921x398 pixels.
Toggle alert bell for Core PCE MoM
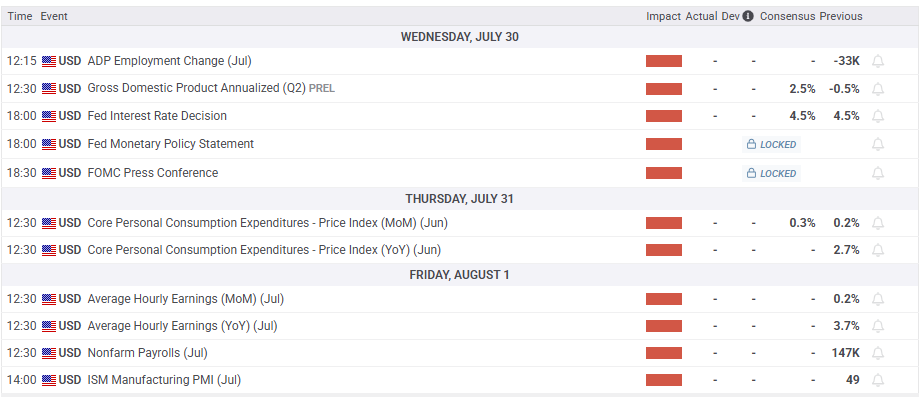pyautogui.click(x=878, y=223)
